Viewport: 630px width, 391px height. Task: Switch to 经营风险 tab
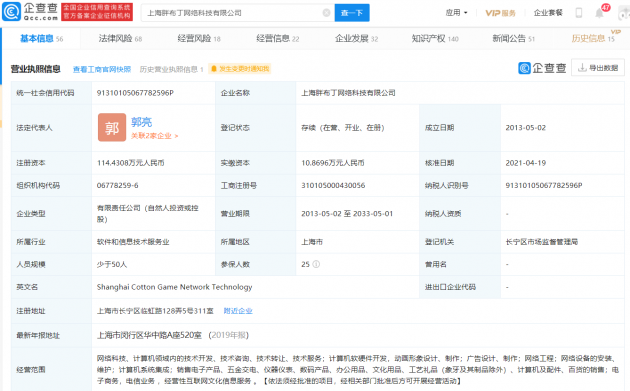click(199, 39)
